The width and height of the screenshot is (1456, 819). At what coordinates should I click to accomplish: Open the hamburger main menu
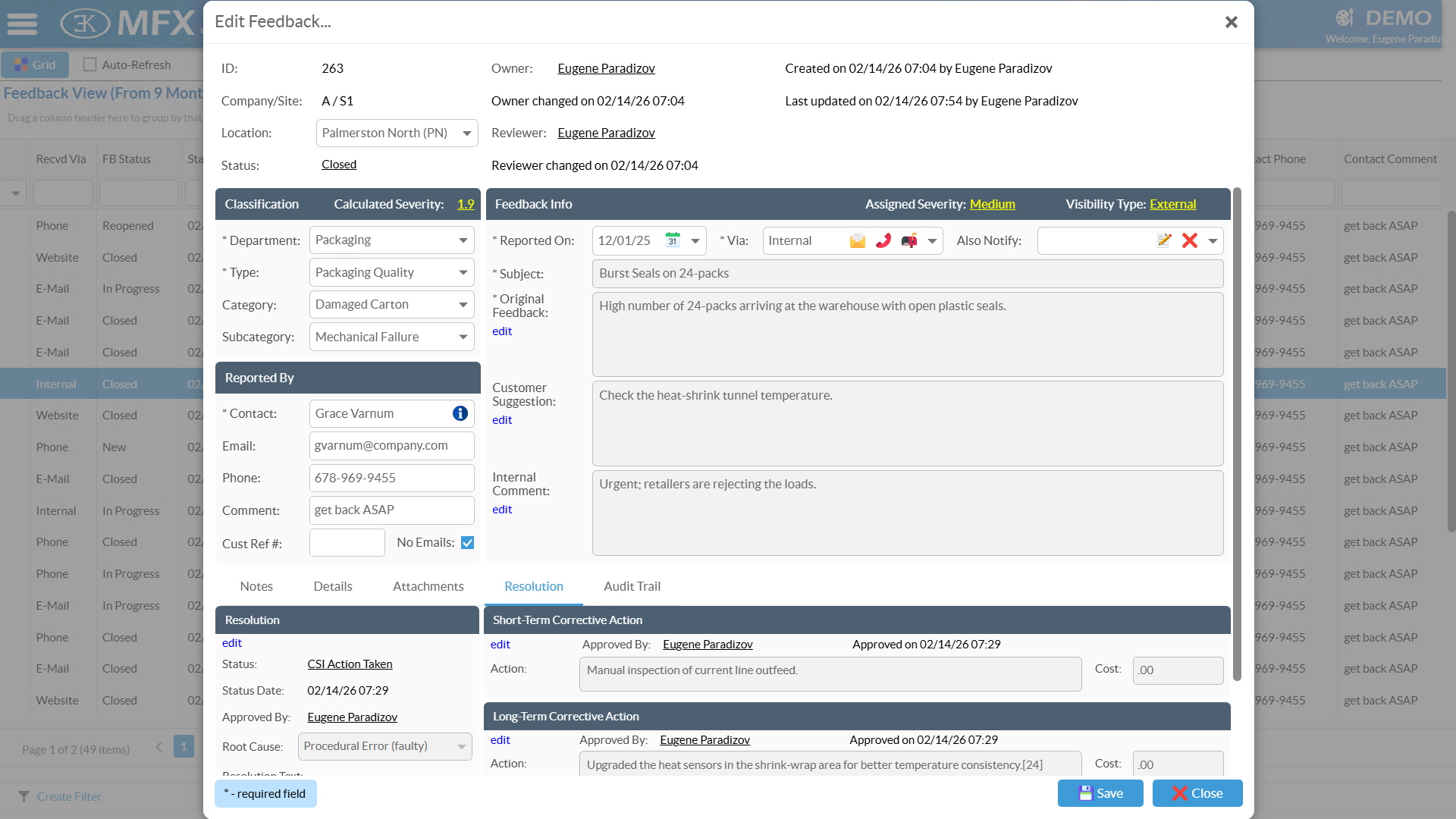pyautogui.click(x=22, y=24)
